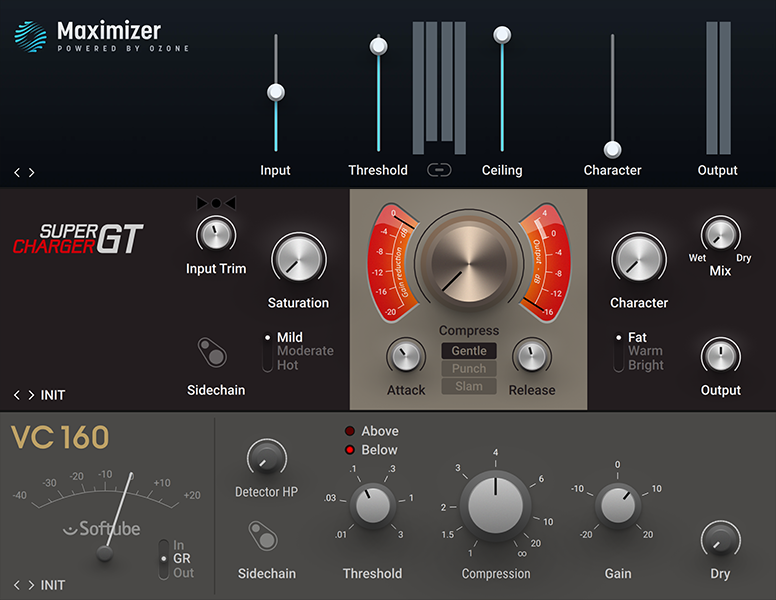This screenshot has height=600, width=776.
Task: Set VC 160 meter to Out
Action: click(x=184, y=573)
